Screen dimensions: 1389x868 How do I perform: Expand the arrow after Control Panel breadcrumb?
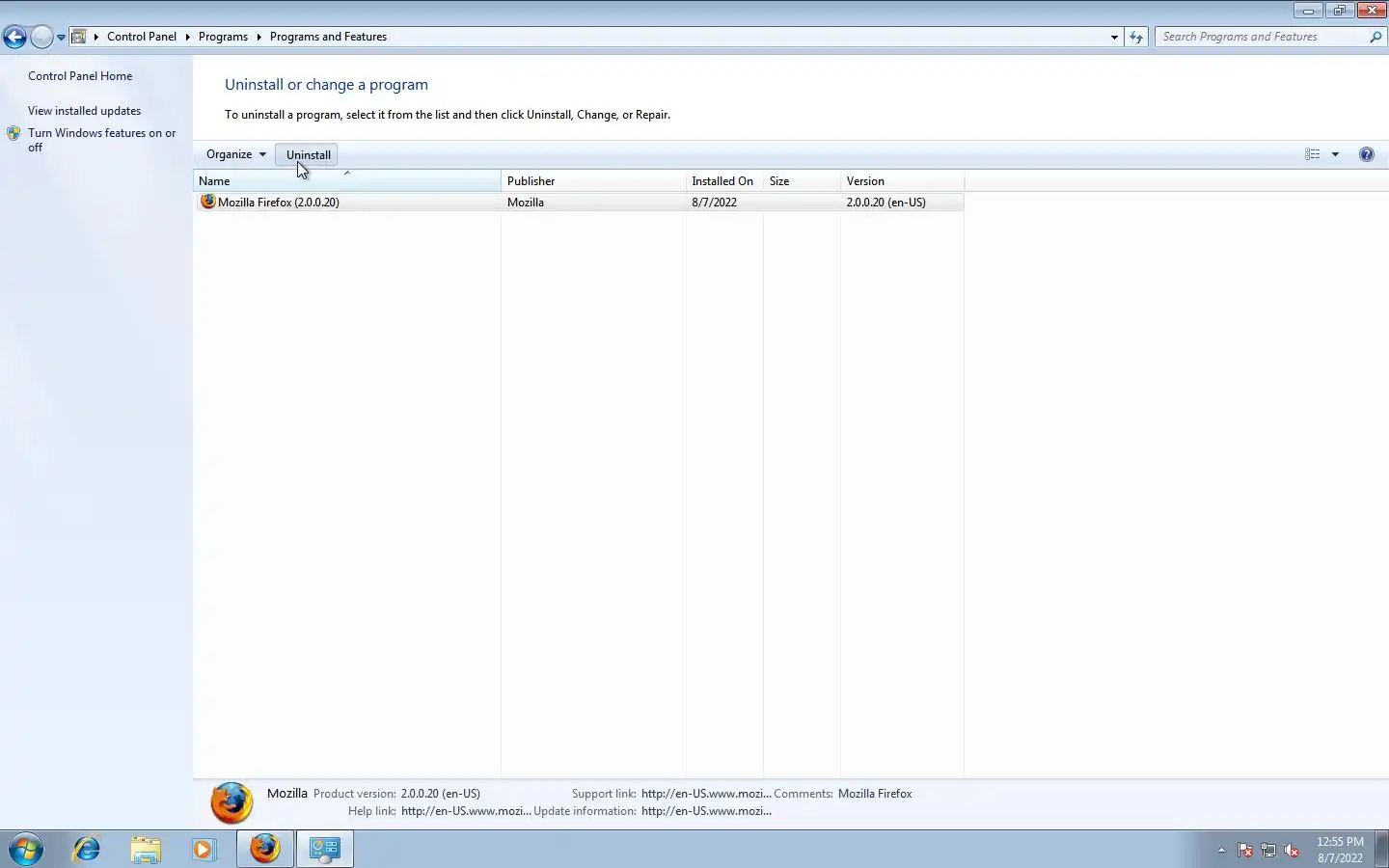click(x=187, y=37)
